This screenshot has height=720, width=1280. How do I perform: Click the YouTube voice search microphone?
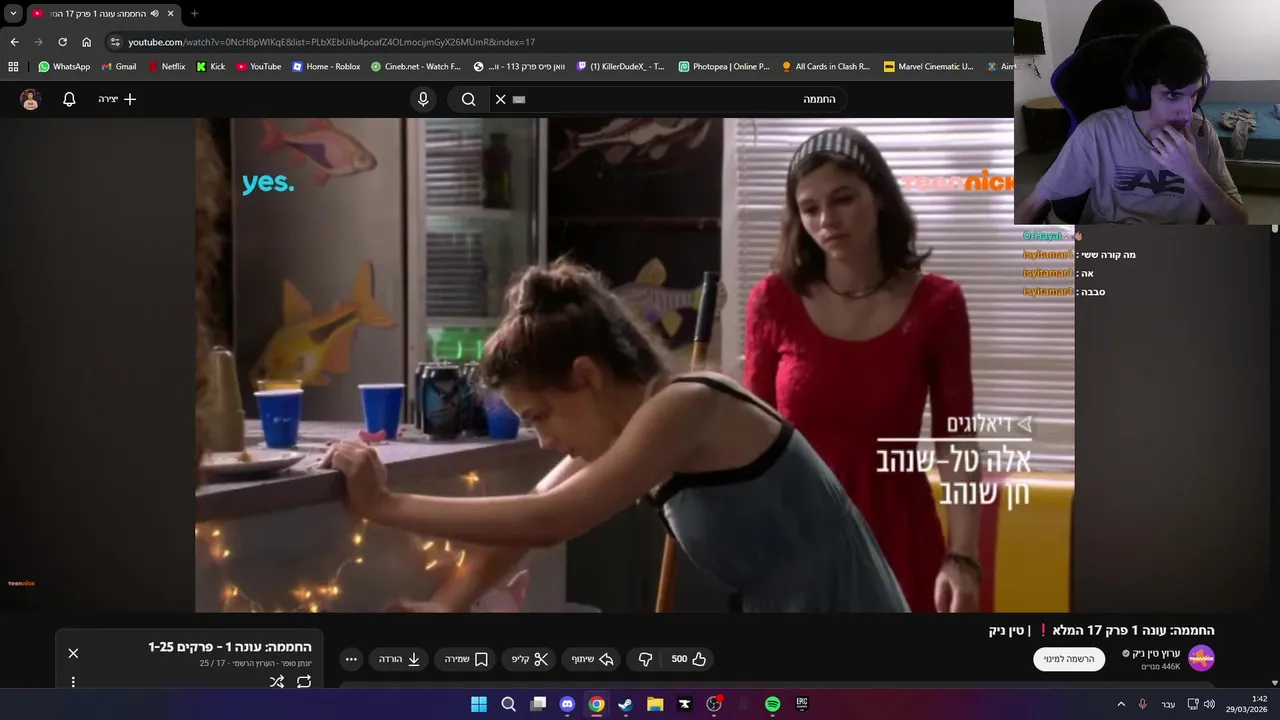(423, 99)
